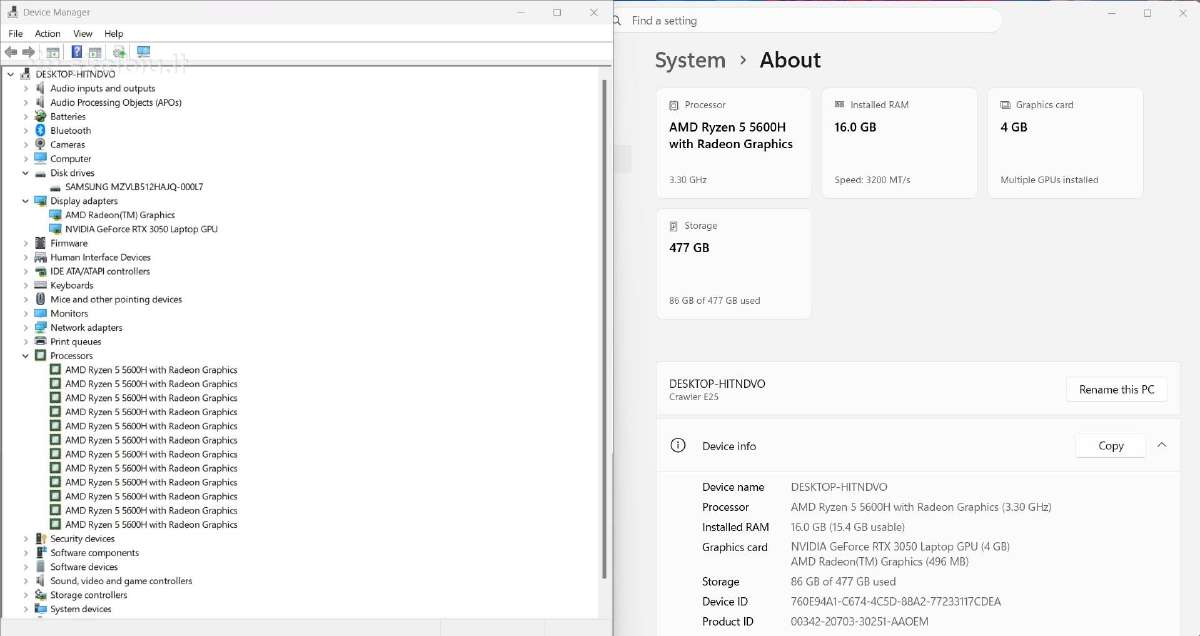Select Audio Processing Objects (APOs) category
Screen dimensions: 1200x636
[116, 103]
